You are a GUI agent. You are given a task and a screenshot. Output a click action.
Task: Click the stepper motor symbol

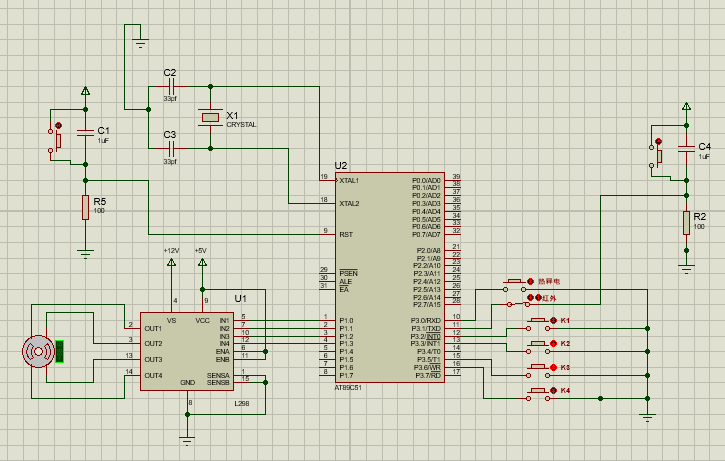click(x=41, y=351)
